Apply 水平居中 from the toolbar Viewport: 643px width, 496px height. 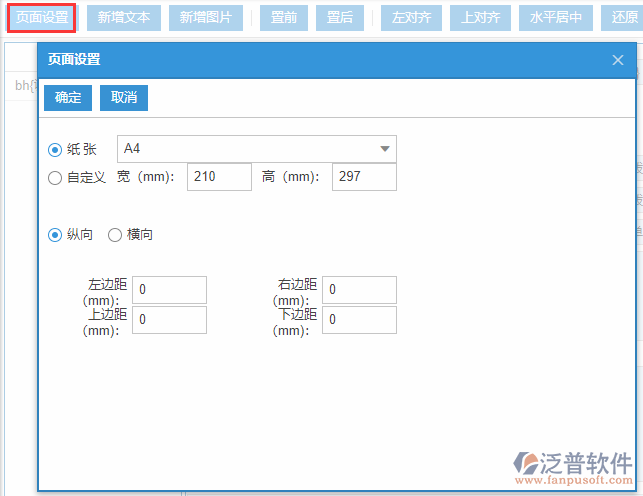556,17
